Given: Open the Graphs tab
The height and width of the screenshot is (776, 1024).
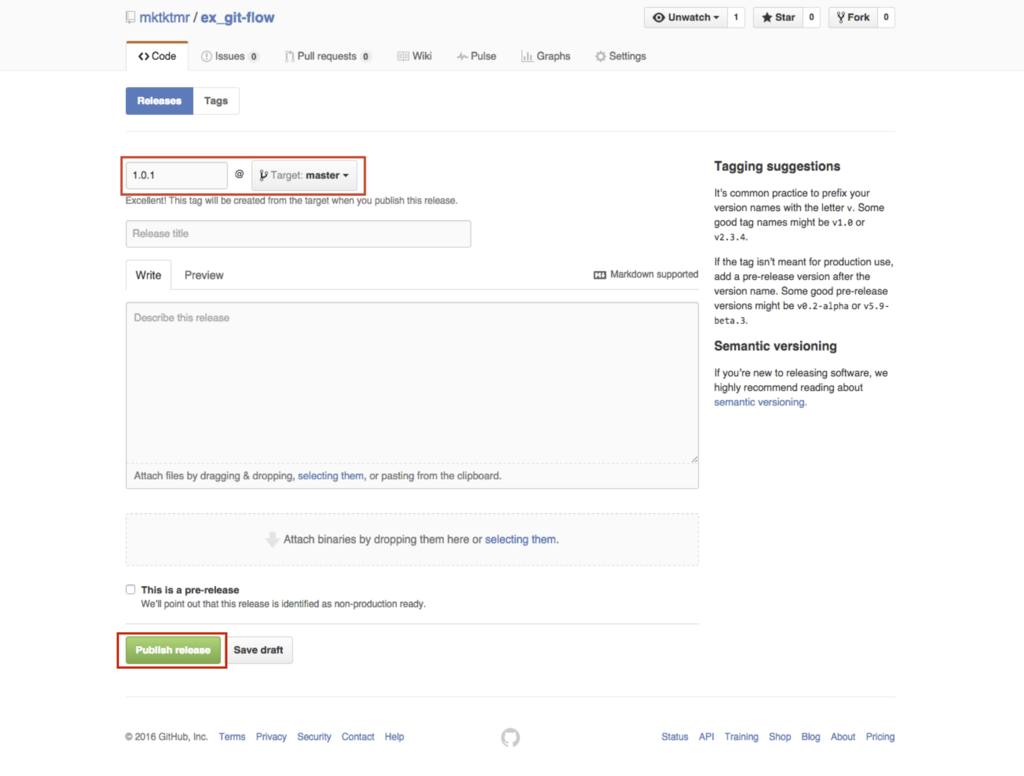Looking at the screenshot, I should (x=545, y=56).
